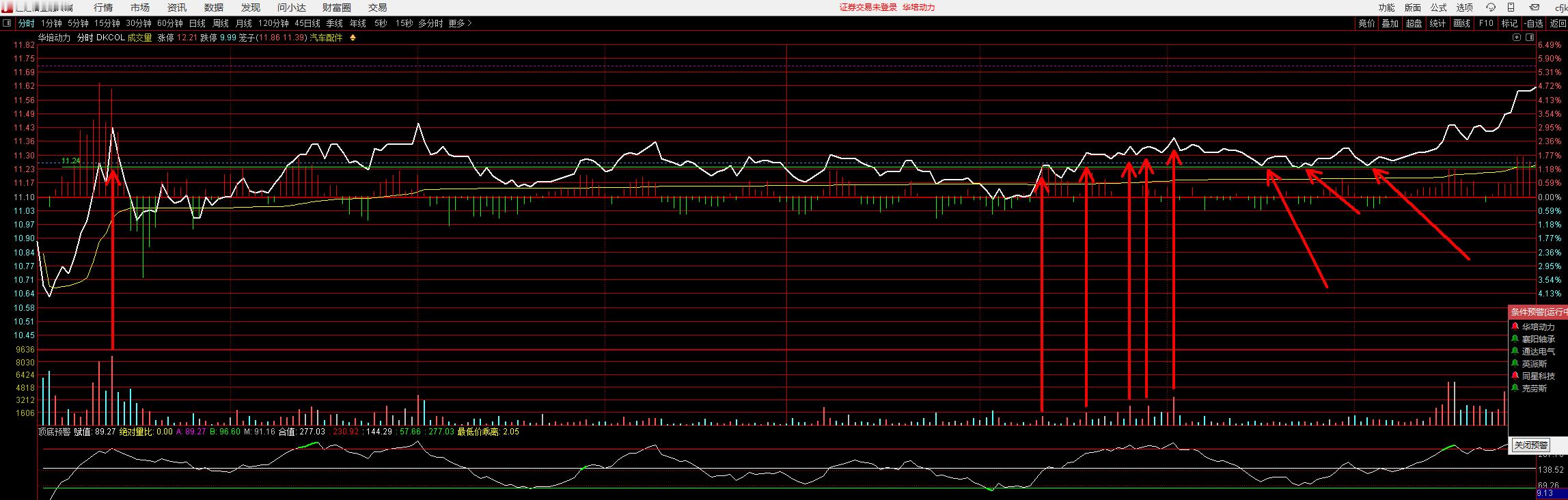Switch to the 60分钟 period tab
Screen dimensions: 1568x500
(170, 23)
